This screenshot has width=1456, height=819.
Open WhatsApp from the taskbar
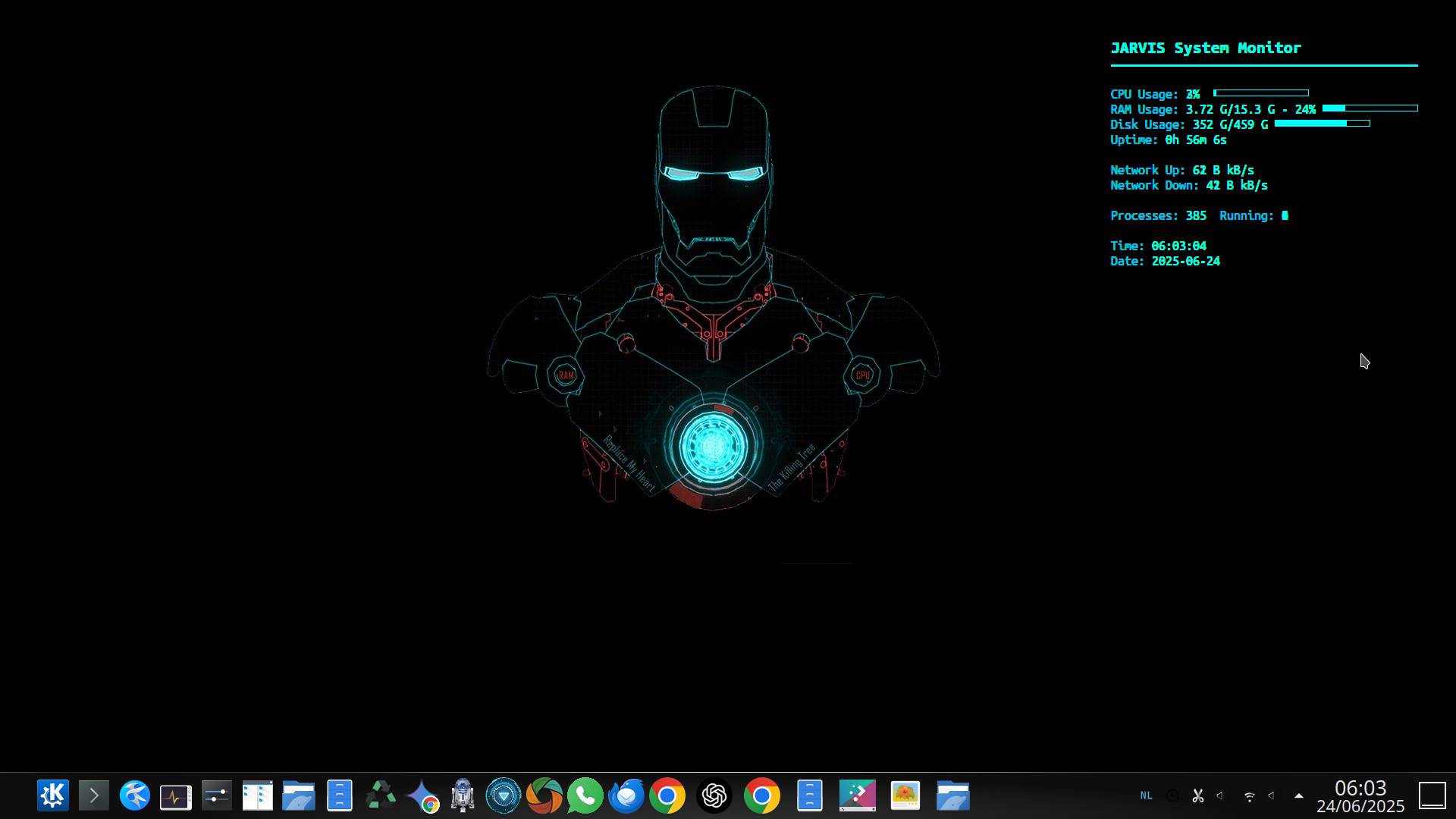point(583,796)
